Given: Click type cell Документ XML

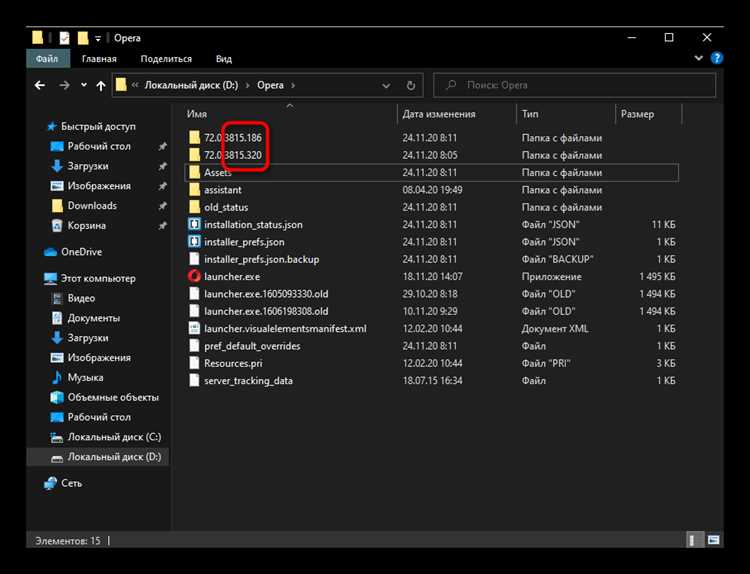Looking at the screenshot, I should [555, 329].
